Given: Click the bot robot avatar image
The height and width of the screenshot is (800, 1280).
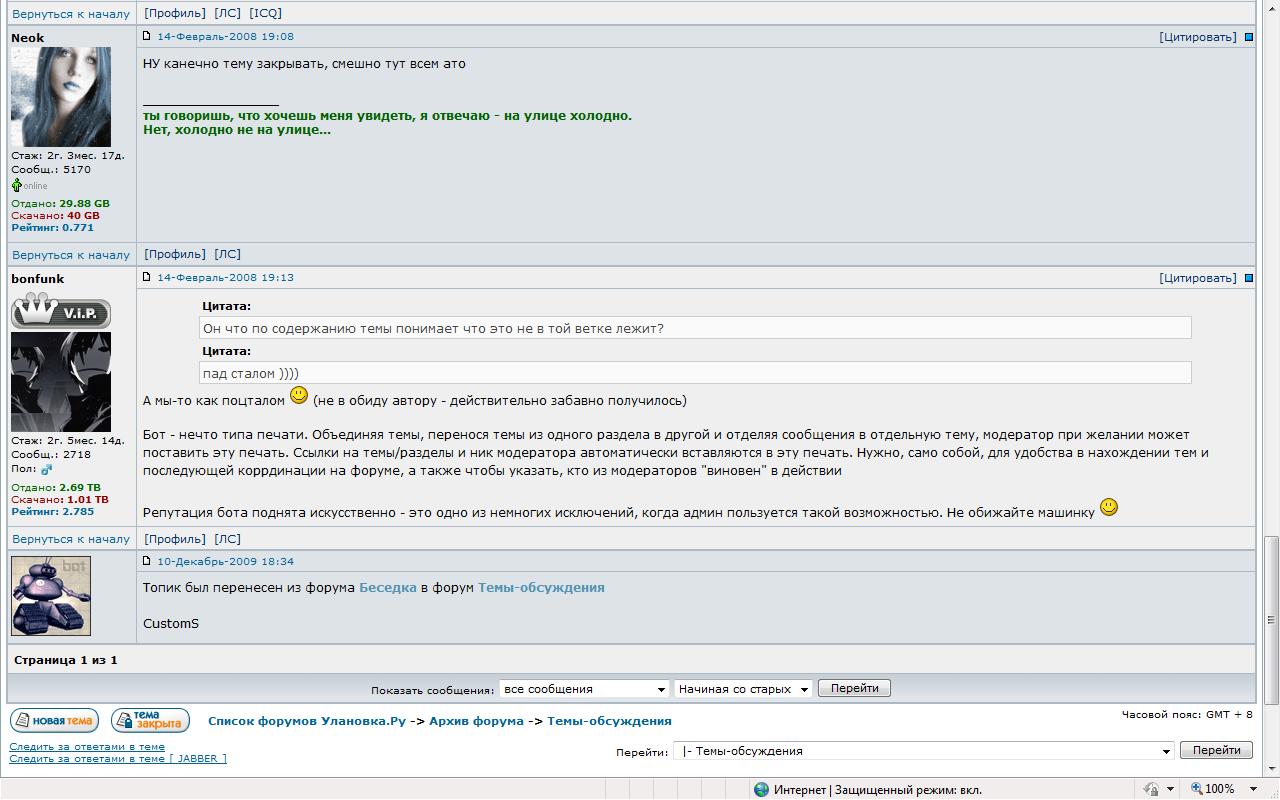Looking at the screenshot, I should pyautogui.click(x=51, y=596).
